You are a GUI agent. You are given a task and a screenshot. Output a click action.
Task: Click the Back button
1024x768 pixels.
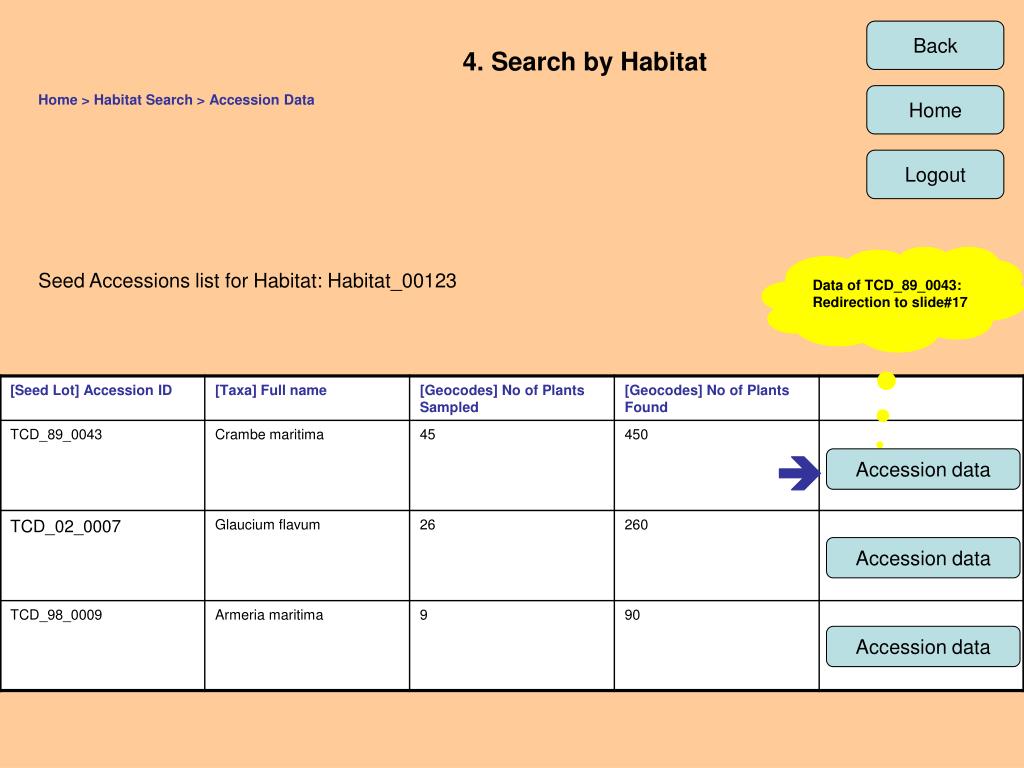(x=935, y=46)
